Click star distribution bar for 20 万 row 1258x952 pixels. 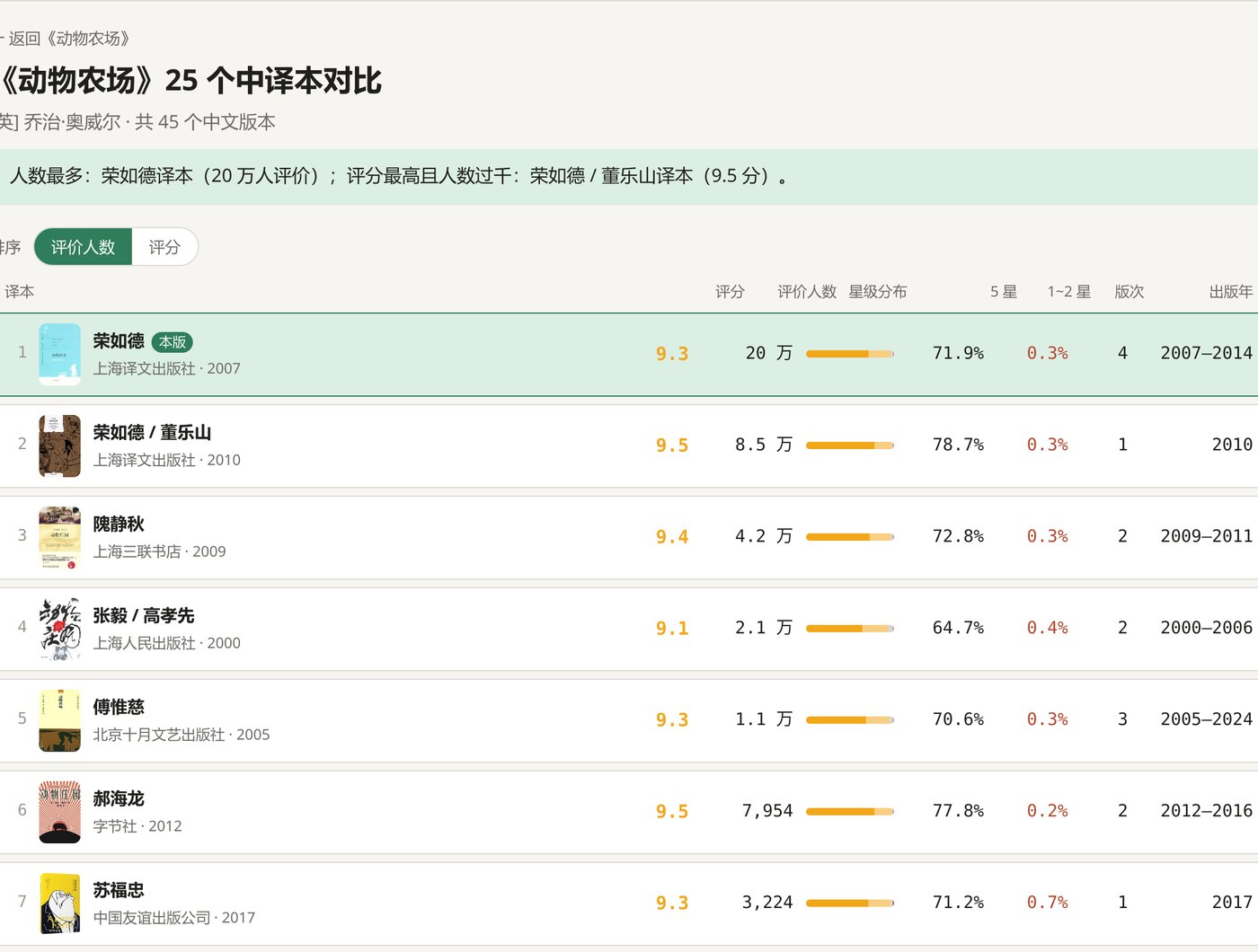tap(850, 354)
